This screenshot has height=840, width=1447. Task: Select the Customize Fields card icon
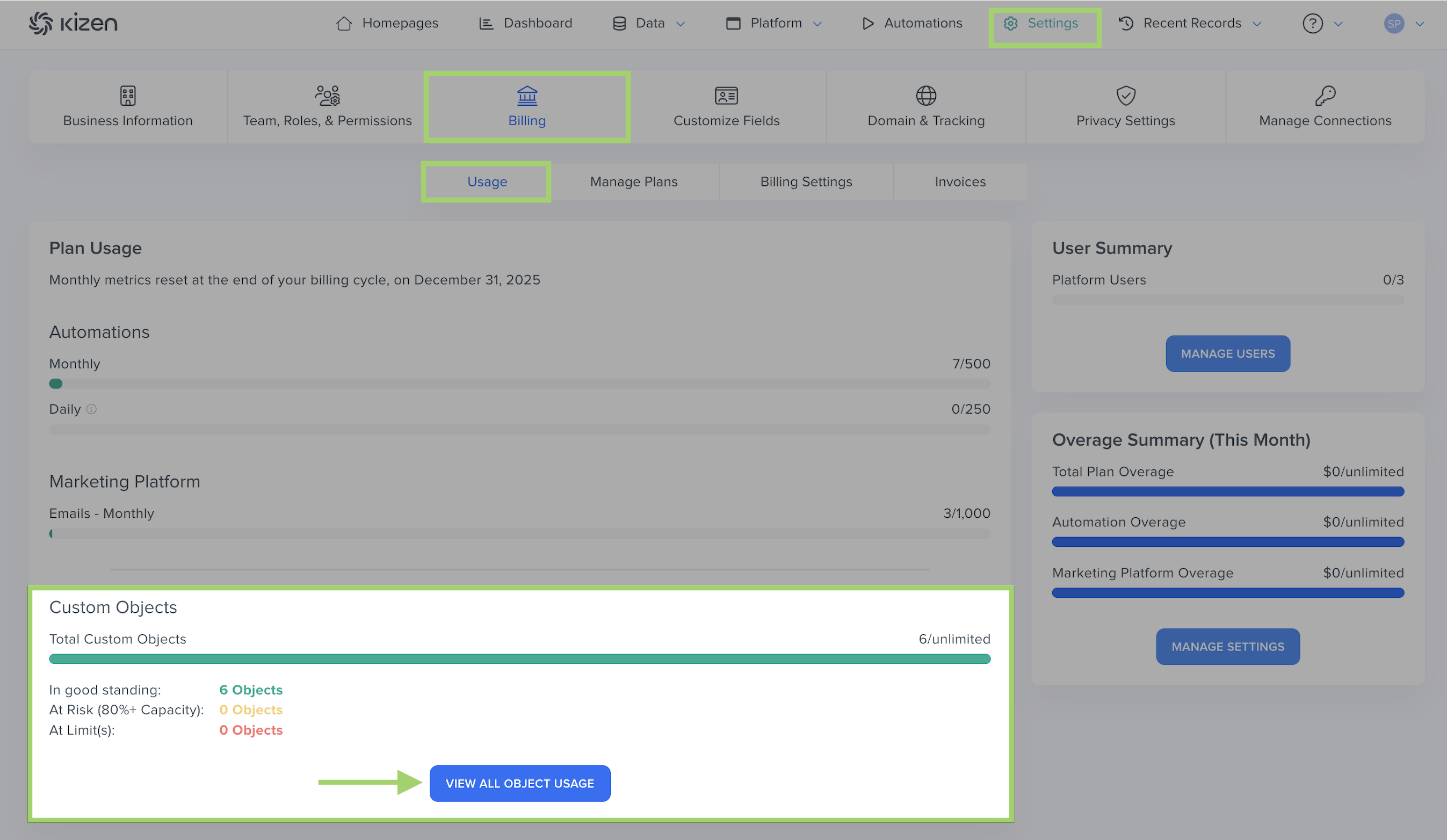[x=726, y=96]
